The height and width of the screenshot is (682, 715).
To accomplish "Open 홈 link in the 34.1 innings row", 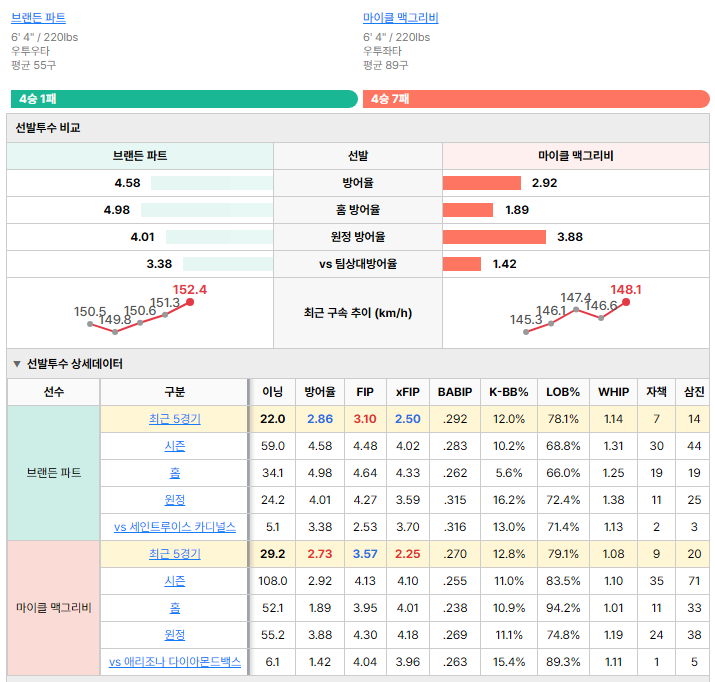I will [x=175, y=473].
